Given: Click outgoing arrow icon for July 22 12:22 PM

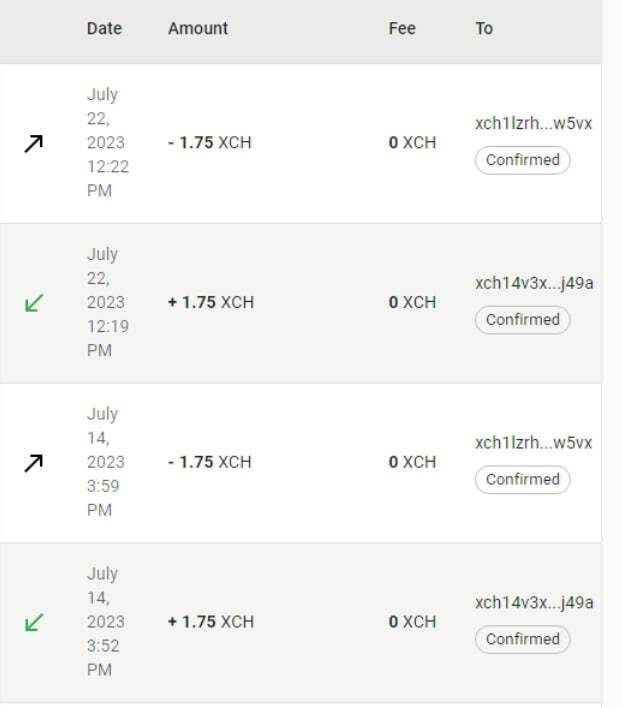Looking at the screenshot, I should click(x=34, y=144).
